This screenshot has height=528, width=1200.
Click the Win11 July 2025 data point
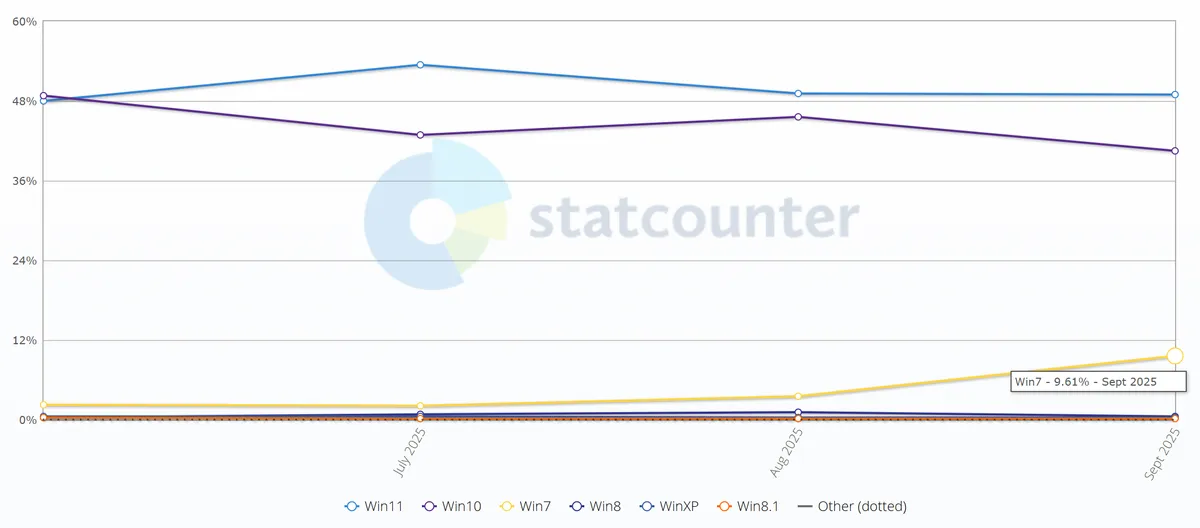[x=420, y=65]
